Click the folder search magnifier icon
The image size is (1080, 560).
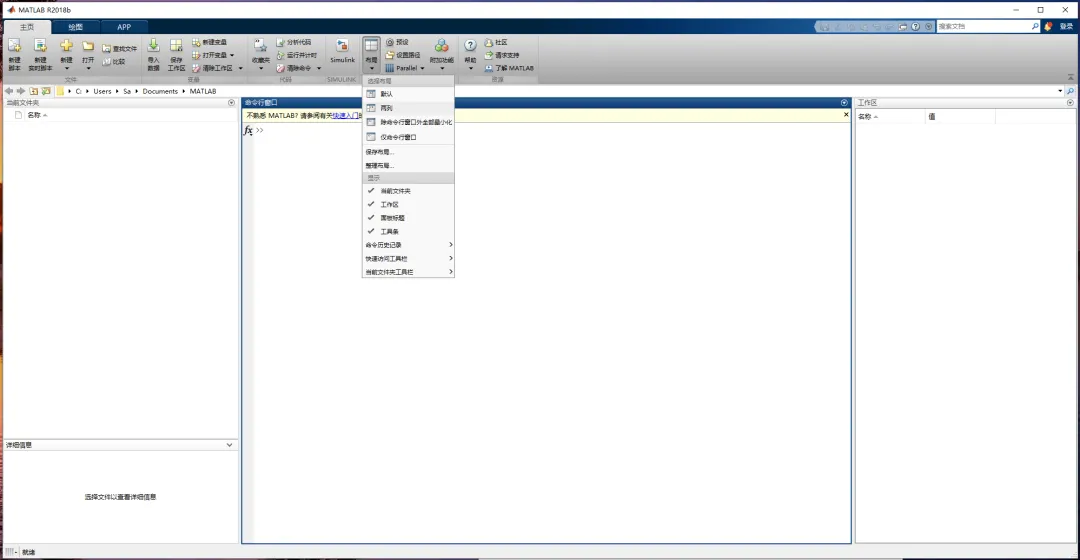click(1070, 91)
